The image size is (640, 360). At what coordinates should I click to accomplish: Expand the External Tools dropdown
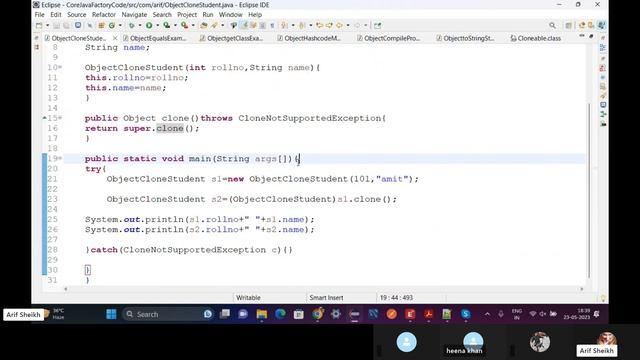pyautogui.click(x=193, y=25)
